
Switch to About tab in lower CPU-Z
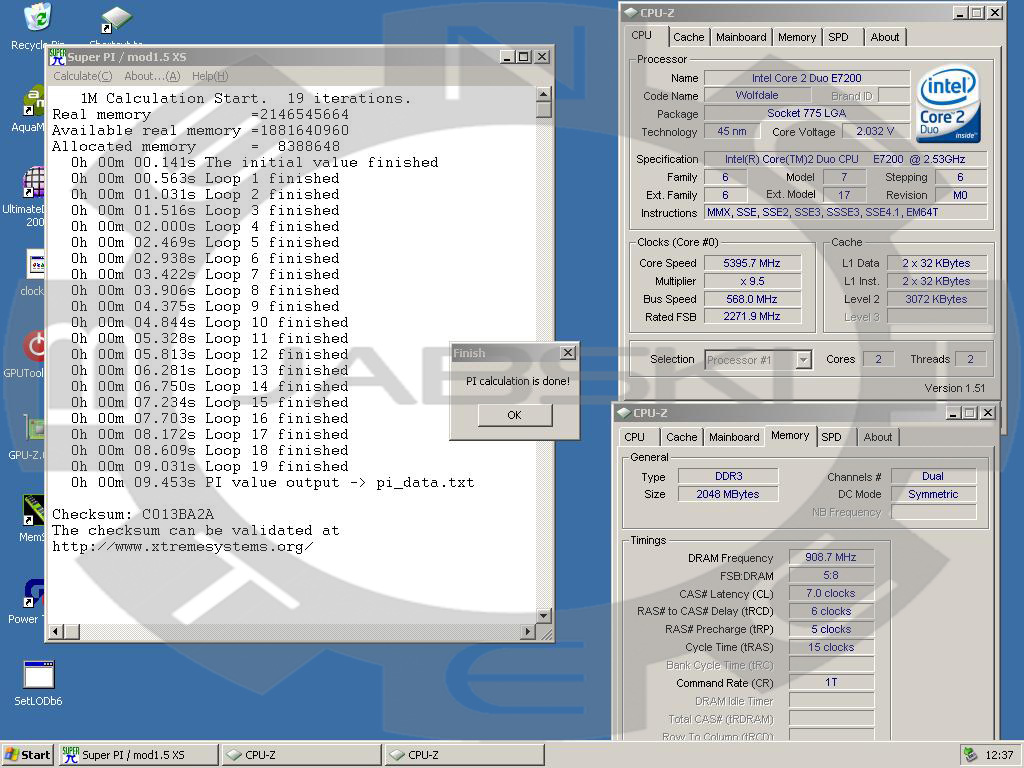pyautogui.click(x=878, y=437)
